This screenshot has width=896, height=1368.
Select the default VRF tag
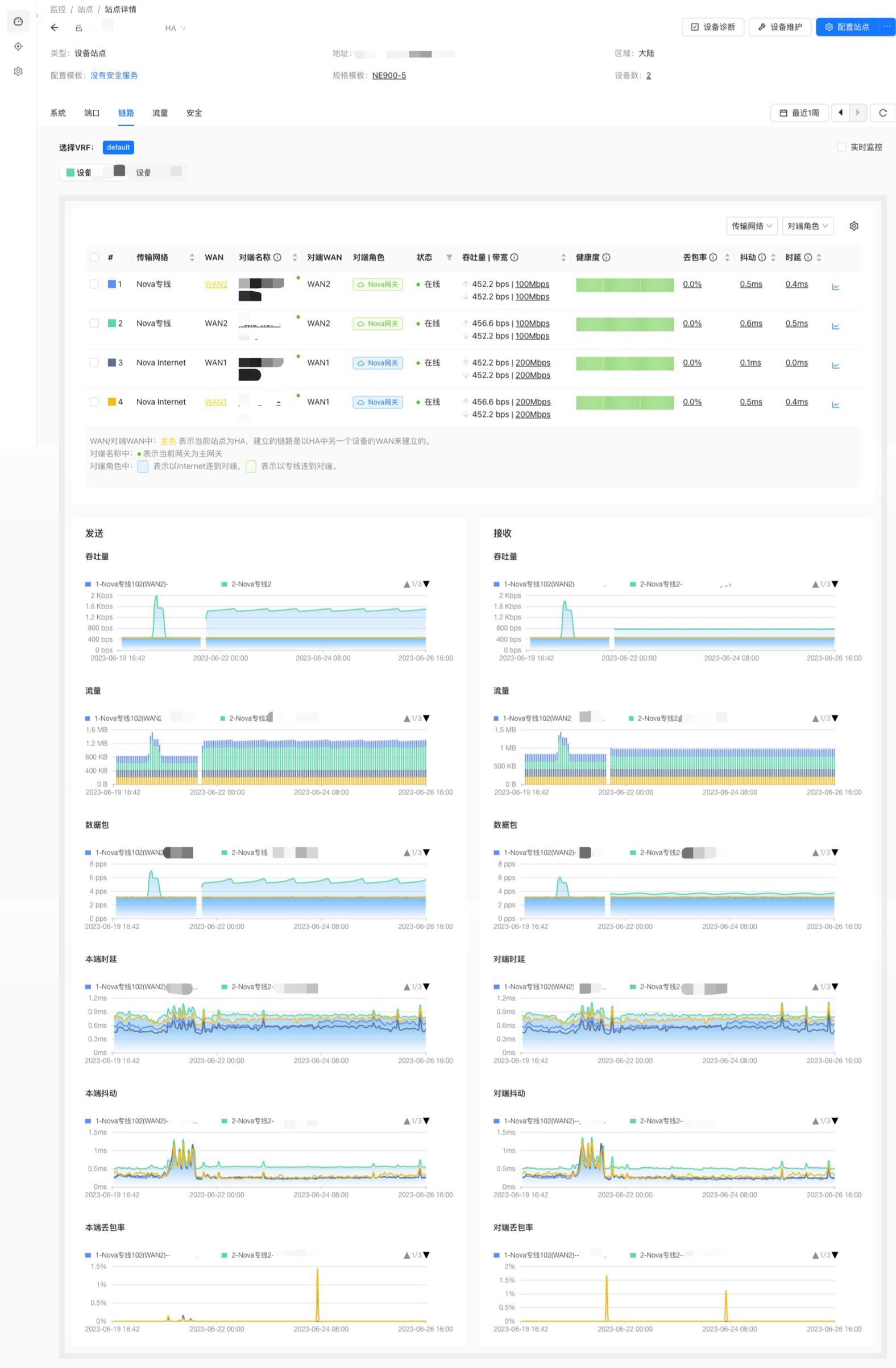pos(118,148)
